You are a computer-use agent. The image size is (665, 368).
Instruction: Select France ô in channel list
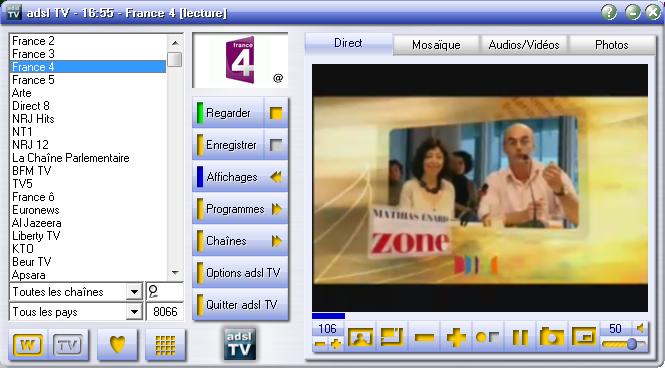point(88,197)
